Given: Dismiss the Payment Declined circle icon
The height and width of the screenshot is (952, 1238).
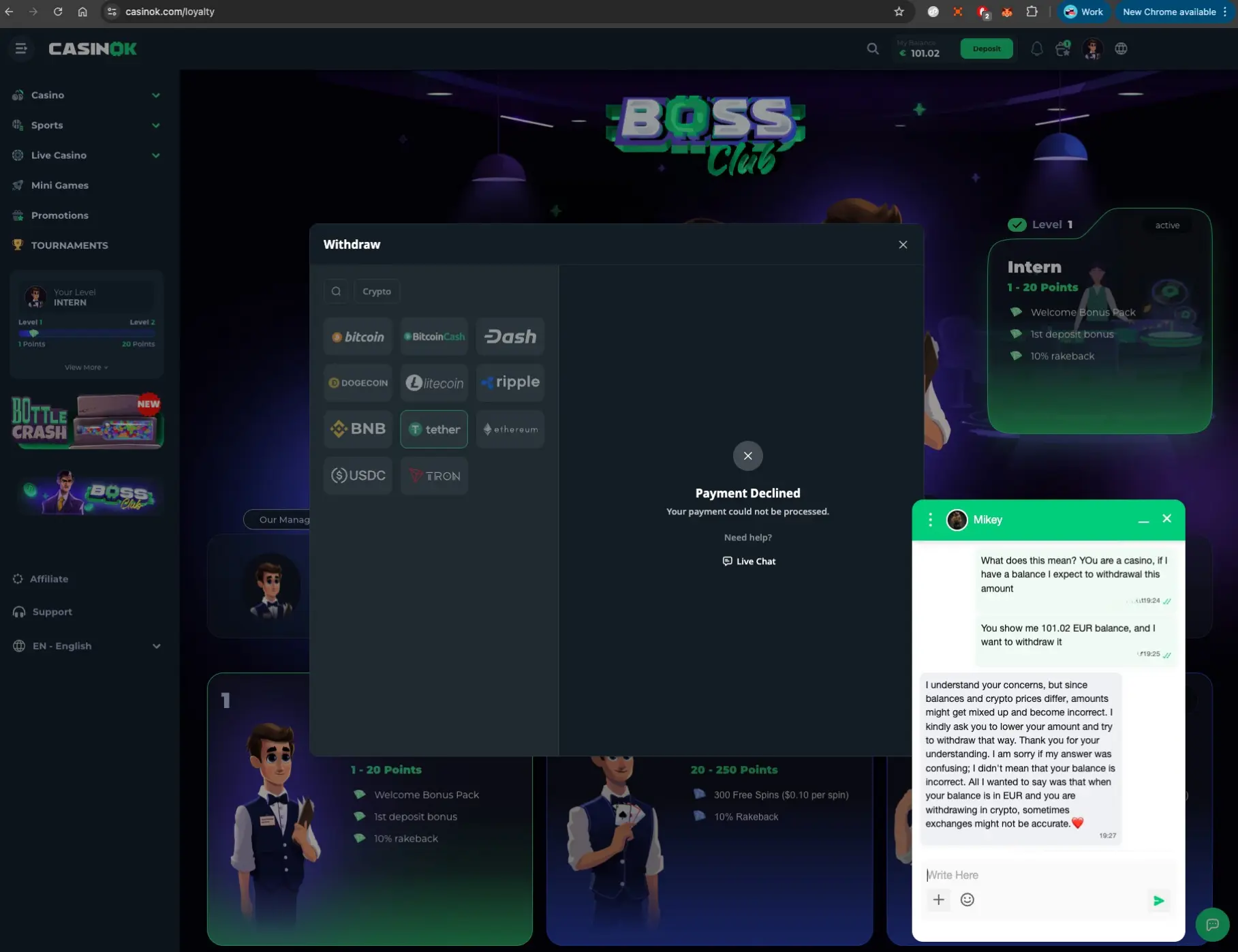Looking at the screenshot, I should click(747, 456).
